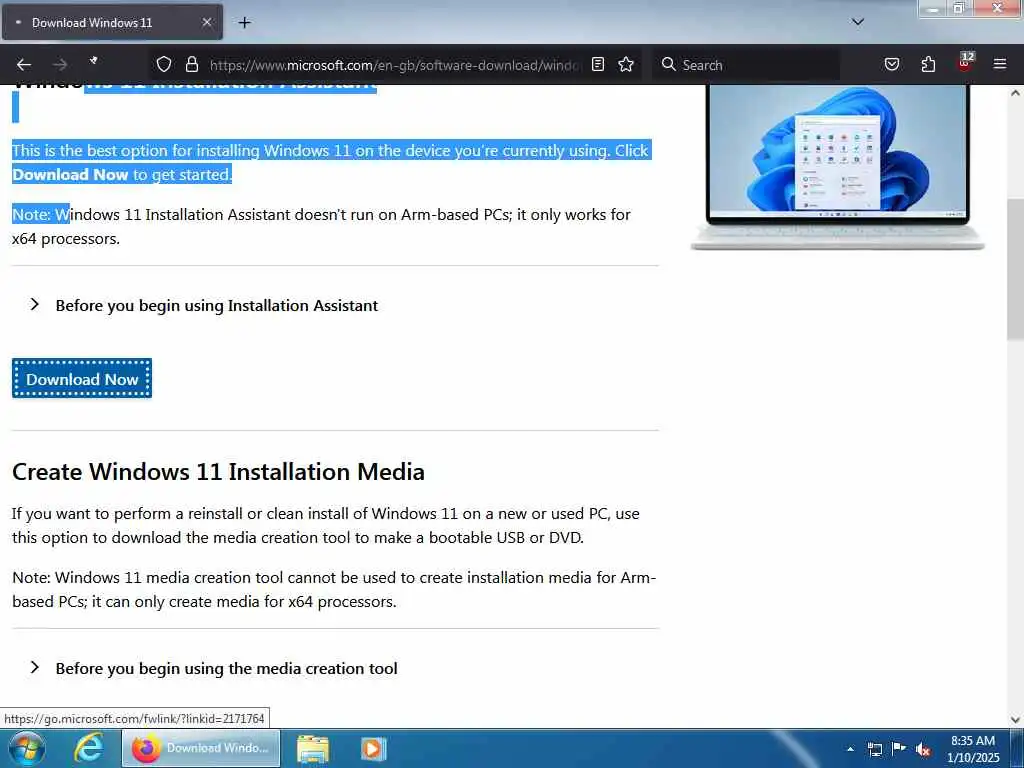Close the Download Windows 11 tab
This screenshot has height=768, width=1024.
(x=206, y=23)
